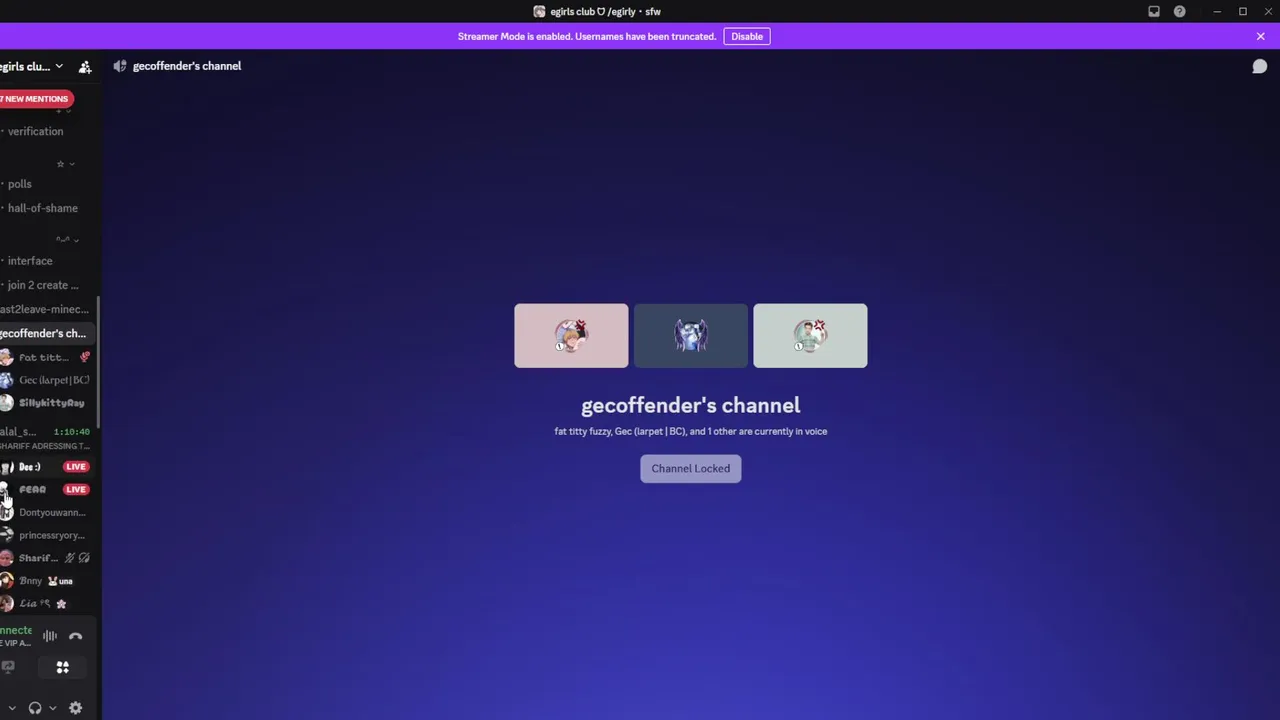Click the first participant tile with pink background

(571, 336)
